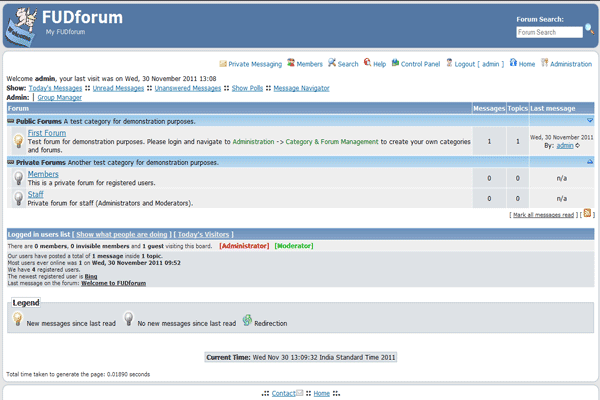The image size is (600, 400).
Task: Open the Administration menu link
Action: click(x=571, y=64)
